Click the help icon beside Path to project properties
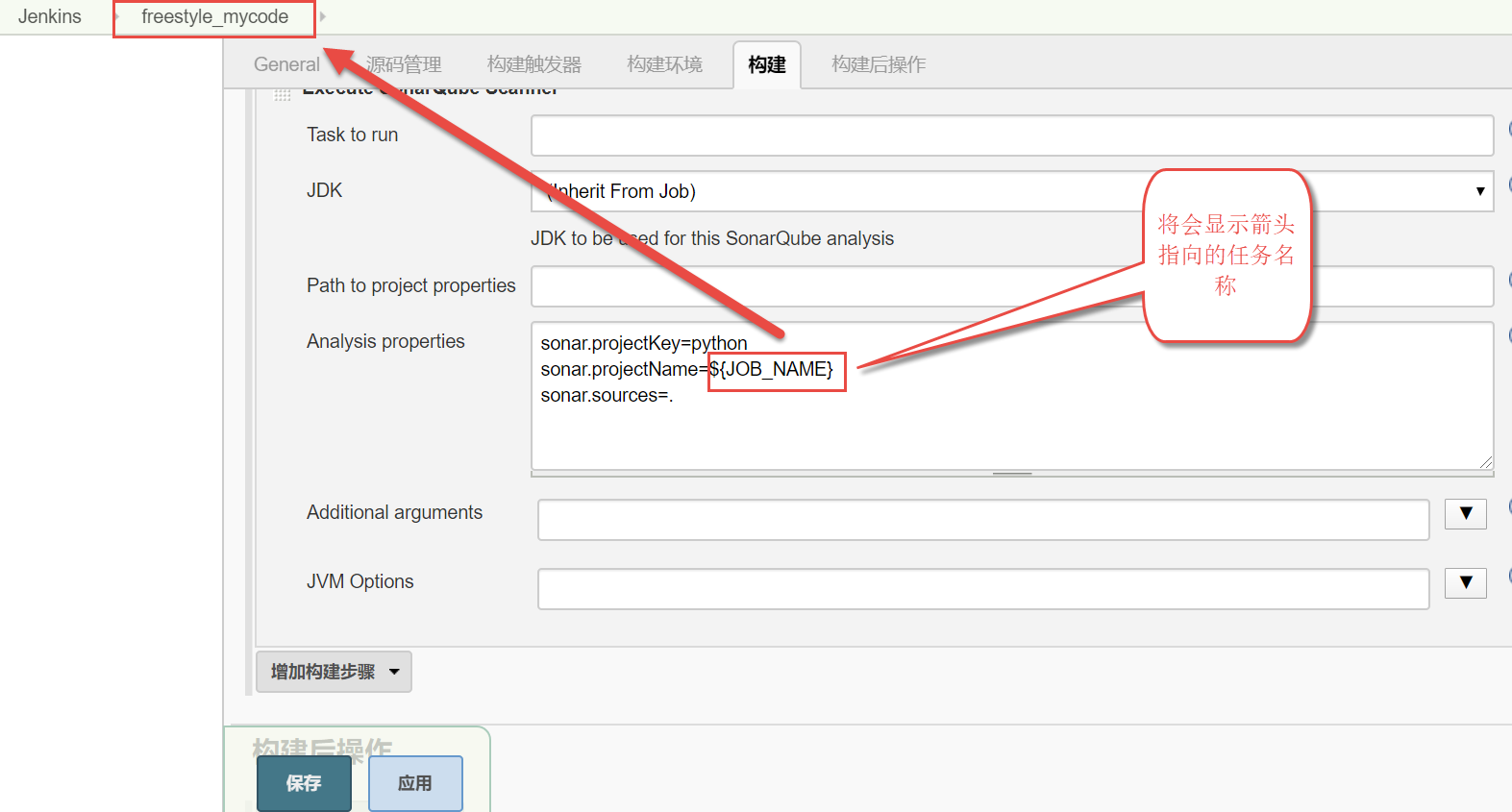 [x=1508, y=280]
